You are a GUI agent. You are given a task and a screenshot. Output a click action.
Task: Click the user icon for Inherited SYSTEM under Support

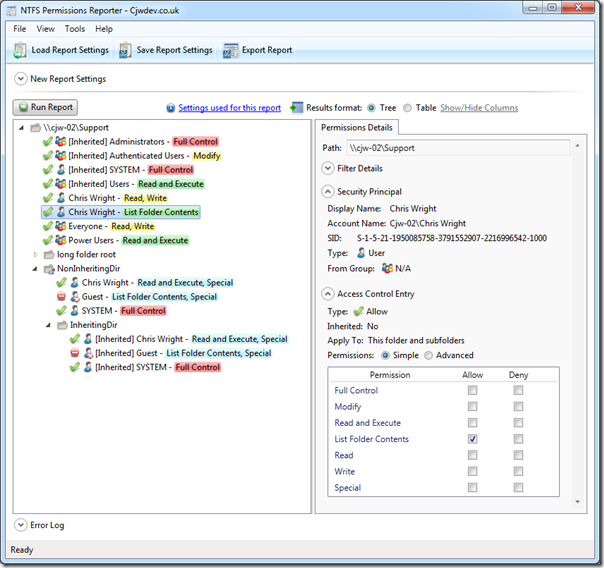click(x=61, y=169)
